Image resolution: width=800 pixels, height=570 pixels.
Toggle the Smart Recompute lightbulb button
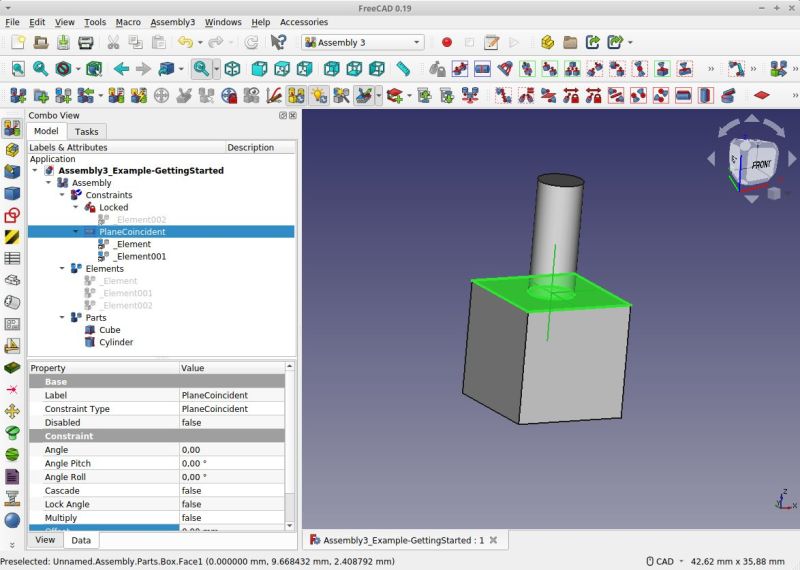[319, 95]
